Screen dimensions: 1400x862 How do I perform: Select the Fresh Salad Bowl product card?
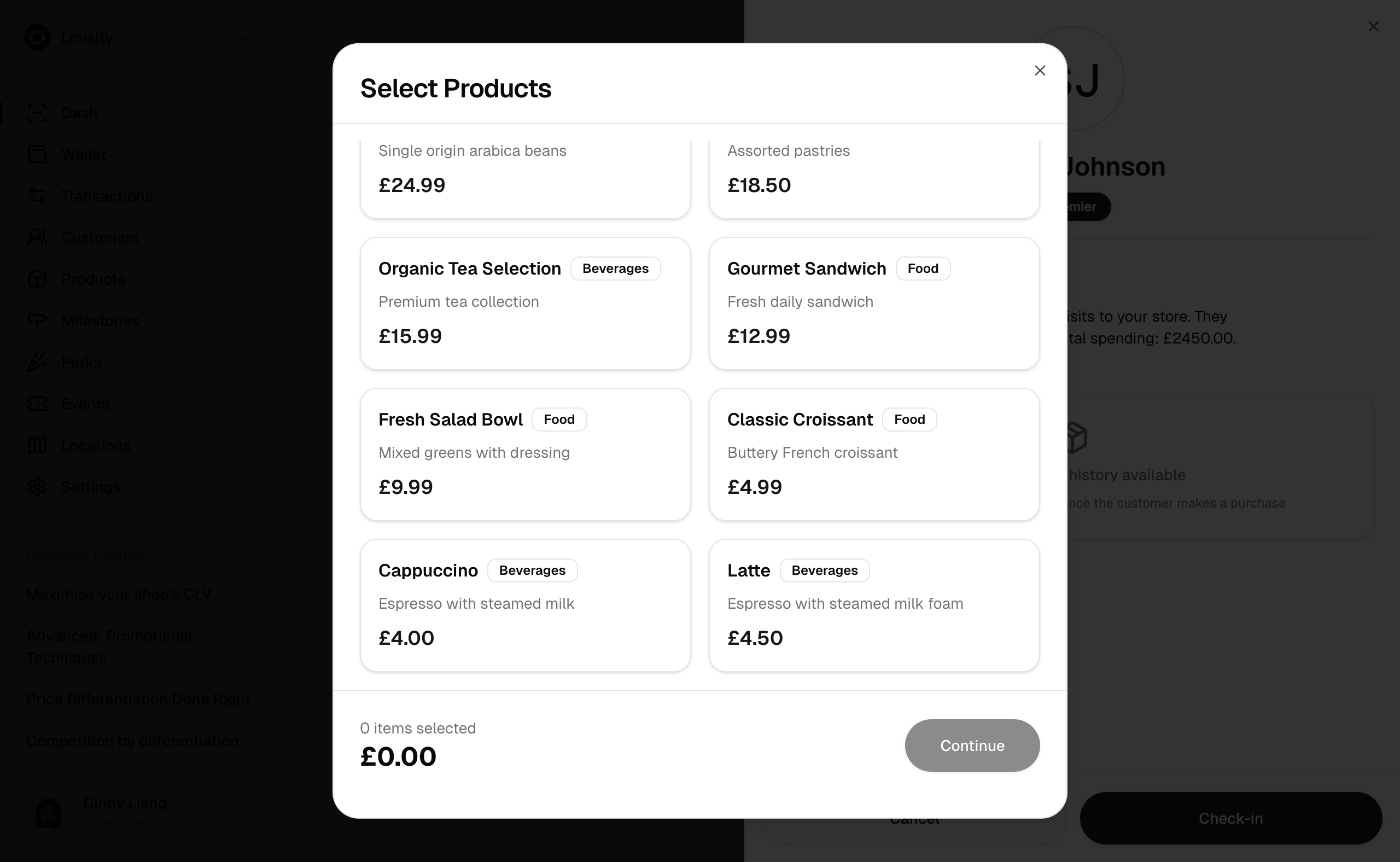coord(525,455)
